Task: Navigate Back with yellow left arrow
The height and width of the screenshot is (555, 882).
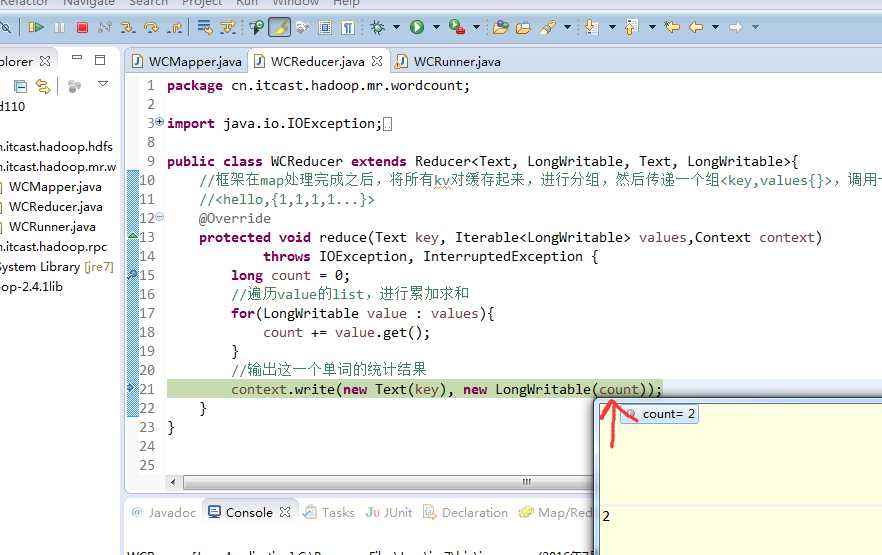Action: pos(696,27)
